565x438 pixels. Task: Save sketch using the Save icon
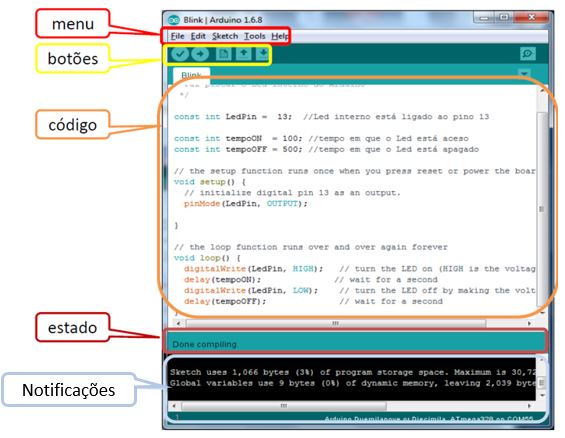(x=263, y=54)
